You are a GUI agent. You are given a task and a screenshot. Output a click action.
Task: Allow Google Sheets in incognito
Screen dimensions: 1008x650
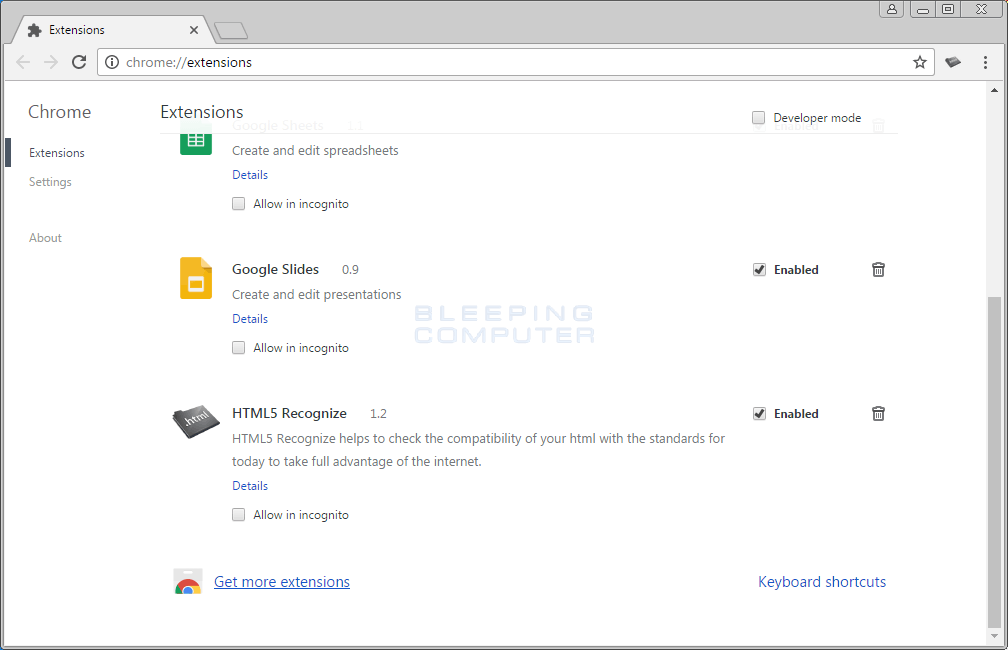[x=238, y=204]
